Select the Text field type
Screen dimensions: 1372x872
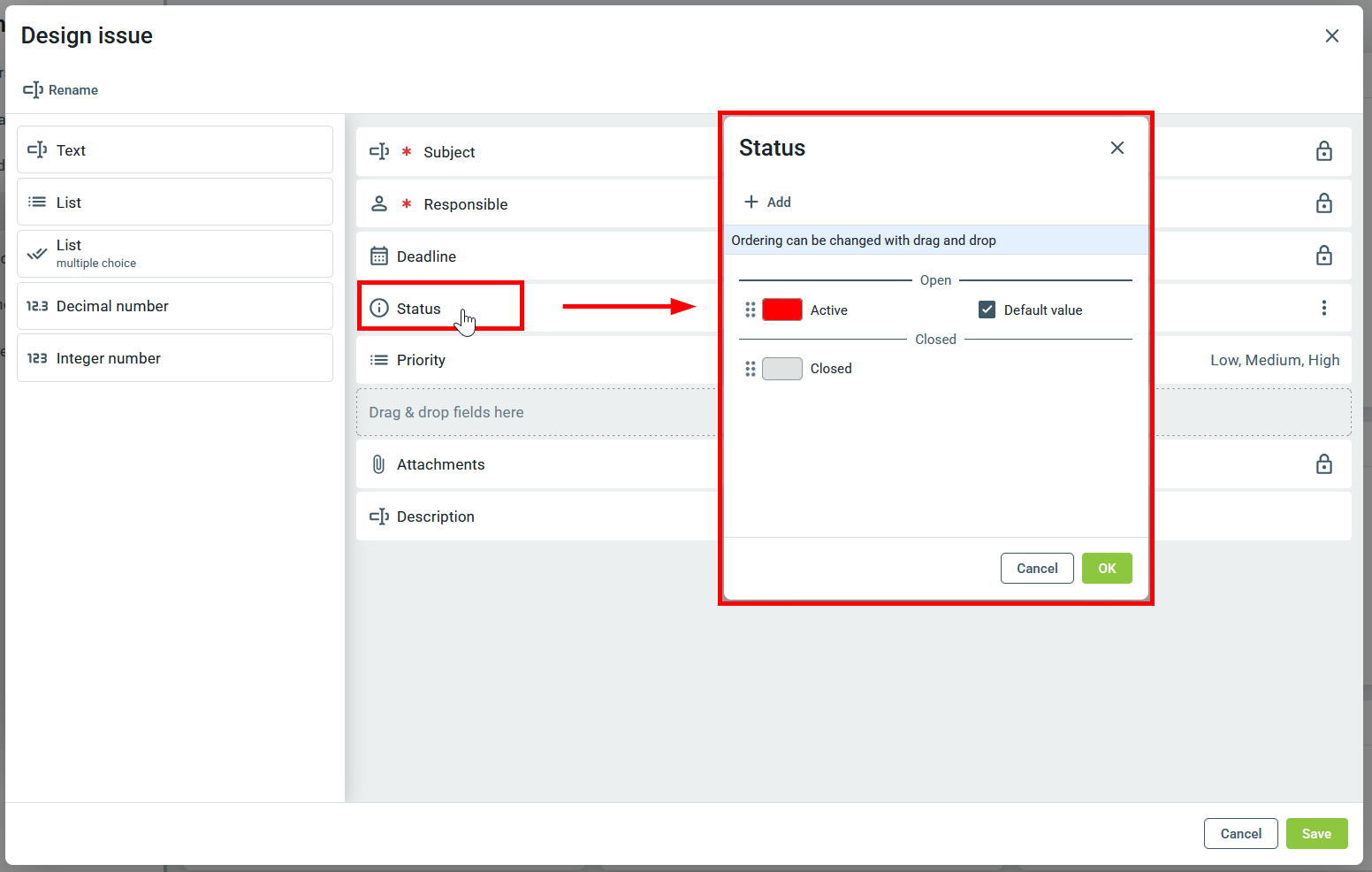click(175, 150)
